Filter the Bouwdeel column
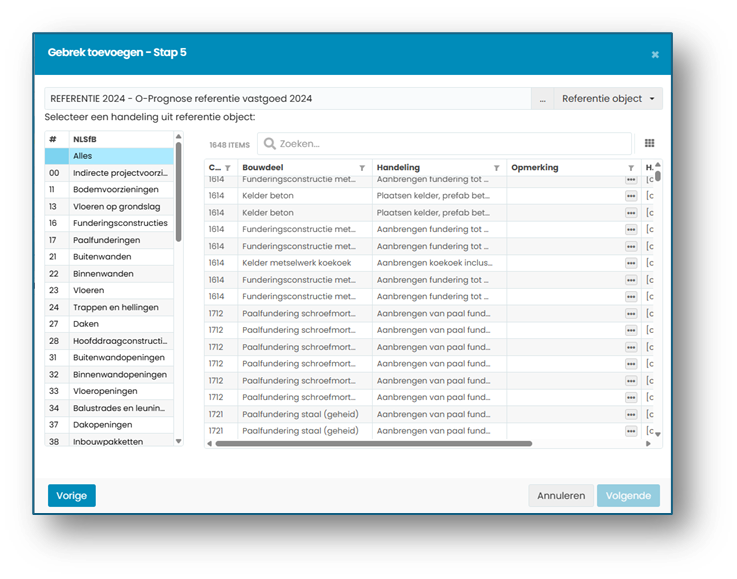This screenshot has width=737, height=579. click(362, 168)
